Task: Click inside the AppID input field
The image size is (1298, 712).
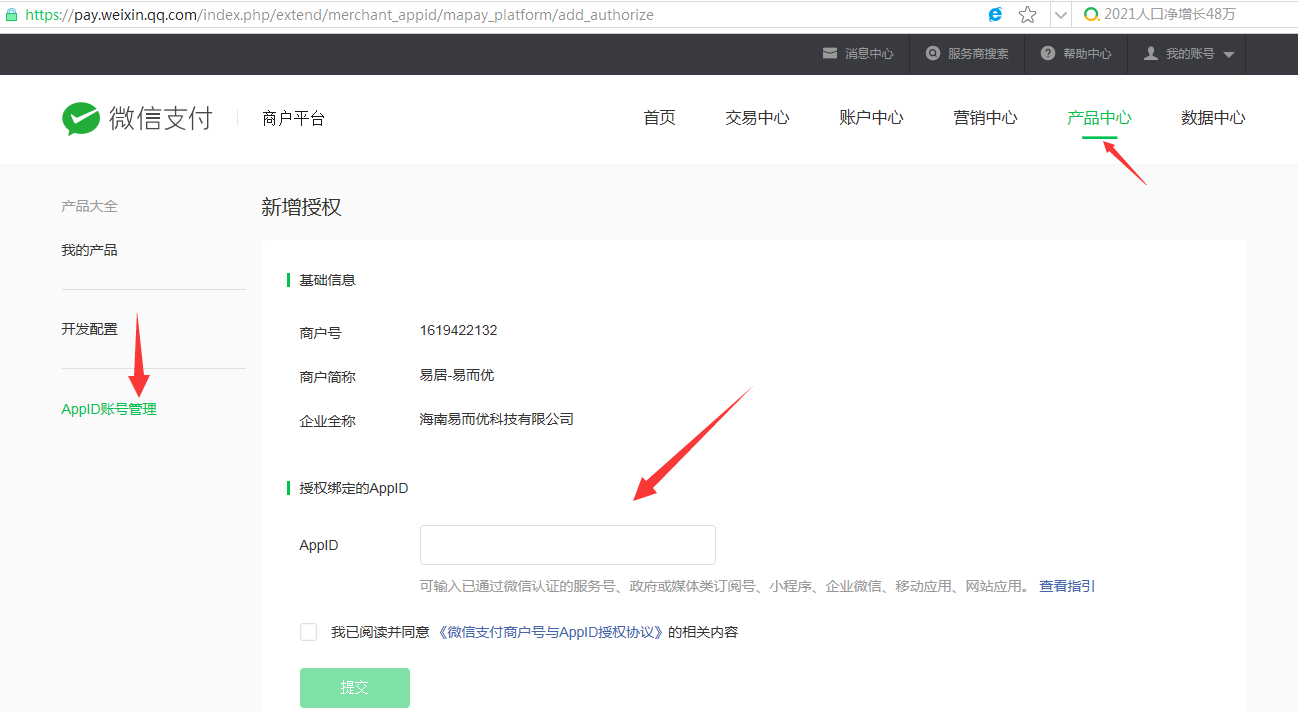Action: tap(567, 544)
